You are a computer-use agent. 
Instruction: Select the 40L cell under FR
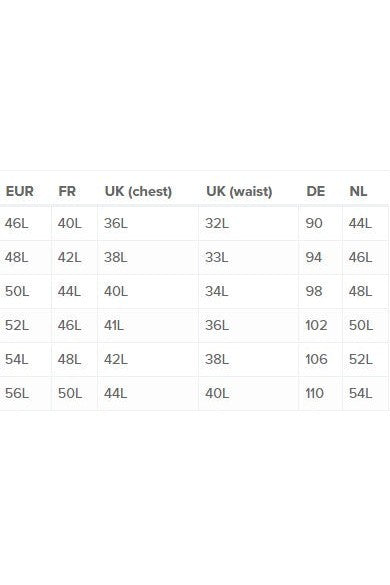pos(69,223)
